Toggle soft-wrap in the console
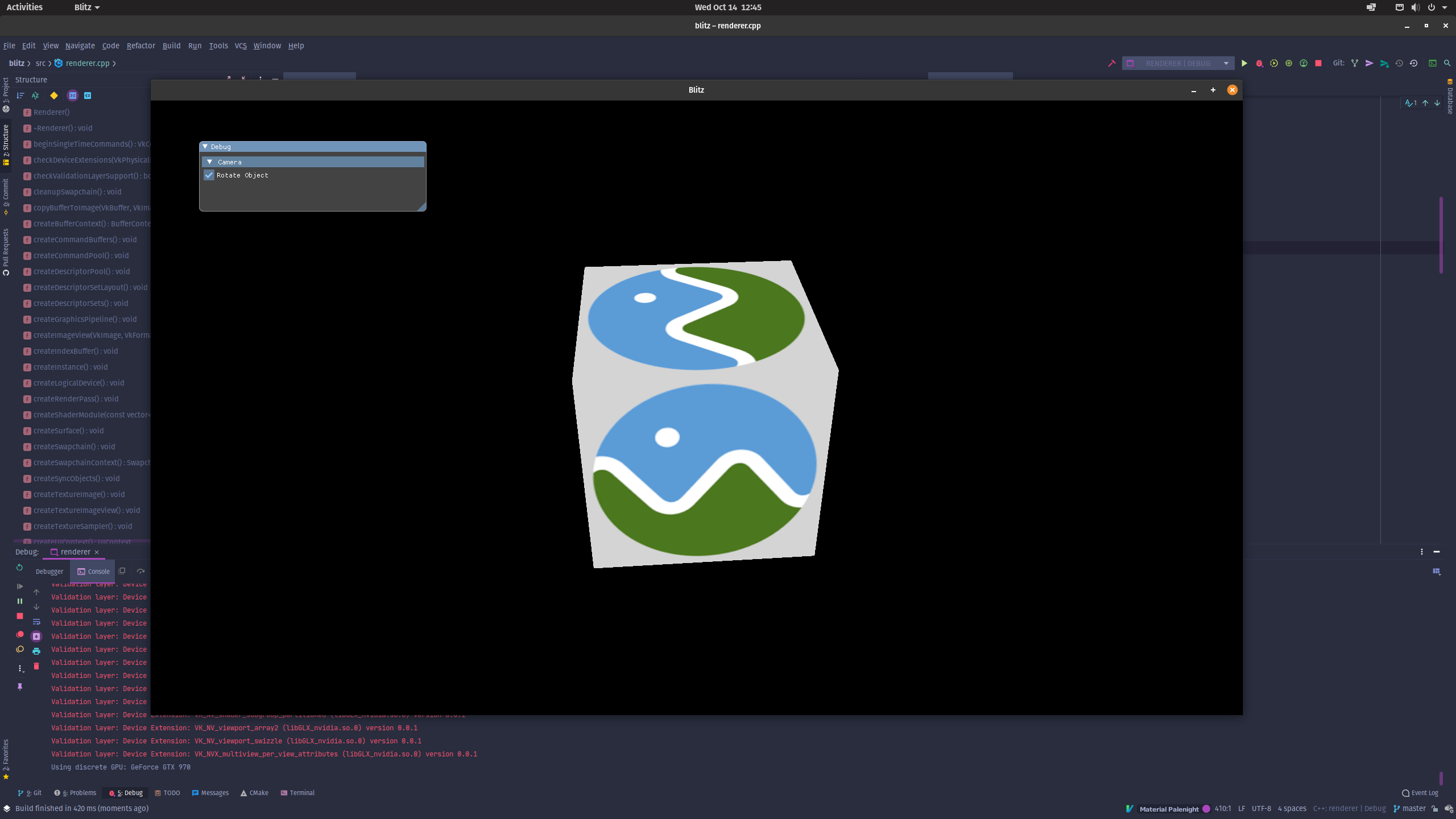Viewport: 1456px width, 819px height. click(x=36, y=622)
